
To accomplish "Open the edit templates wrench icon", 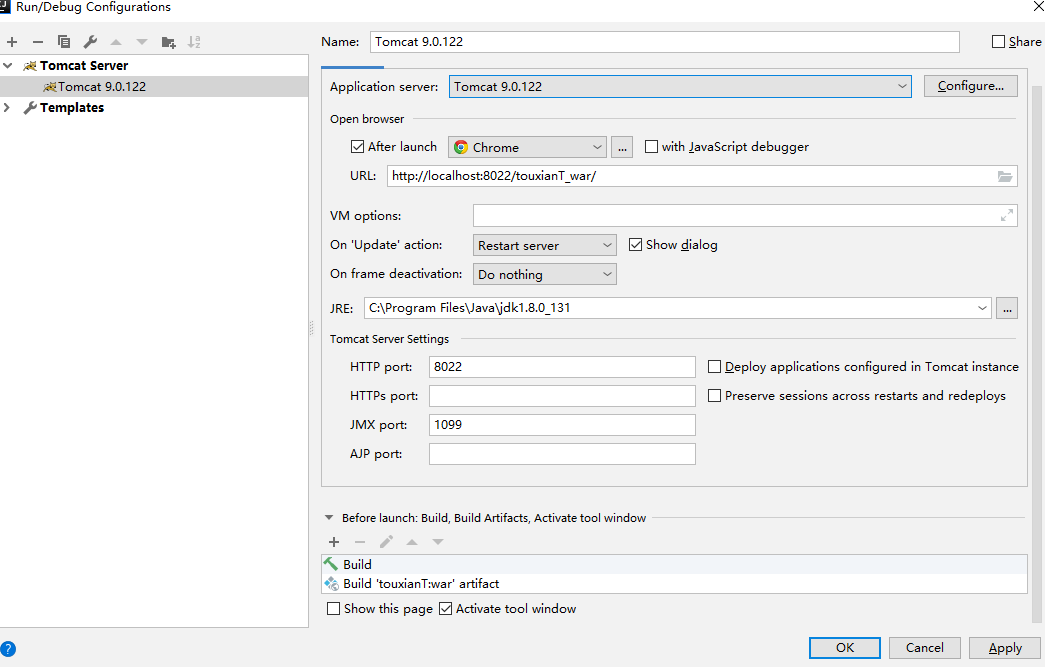I will 90,42.
